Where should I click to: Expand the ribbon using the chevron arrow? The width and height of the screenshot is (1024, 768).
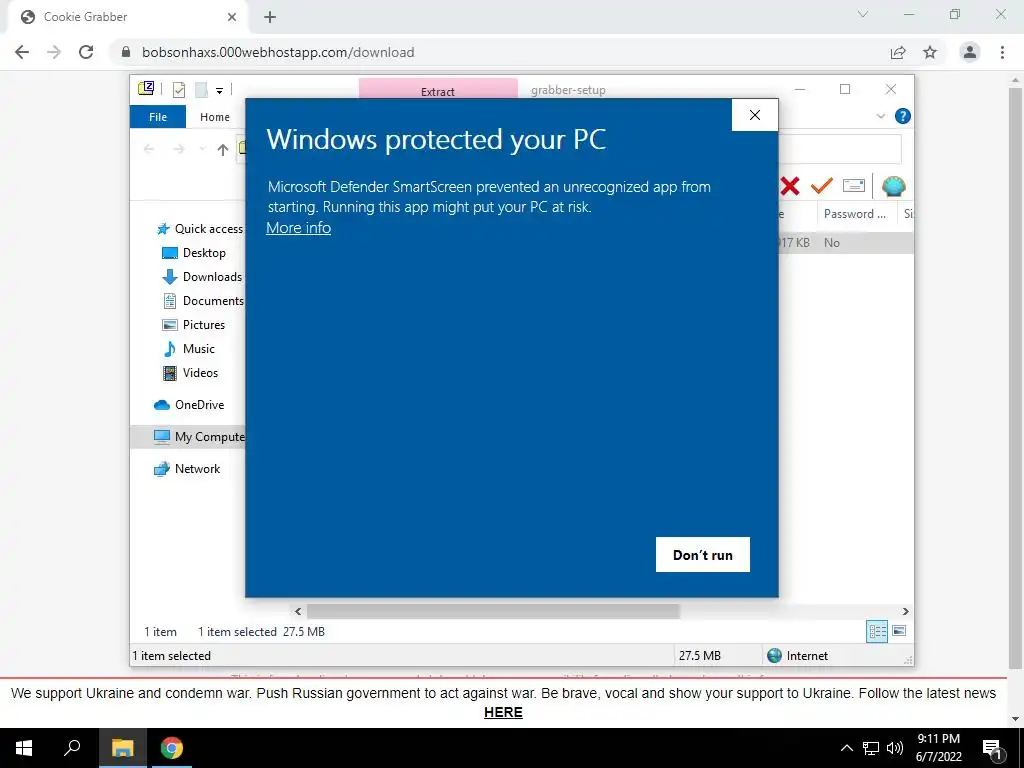point(880,116)
